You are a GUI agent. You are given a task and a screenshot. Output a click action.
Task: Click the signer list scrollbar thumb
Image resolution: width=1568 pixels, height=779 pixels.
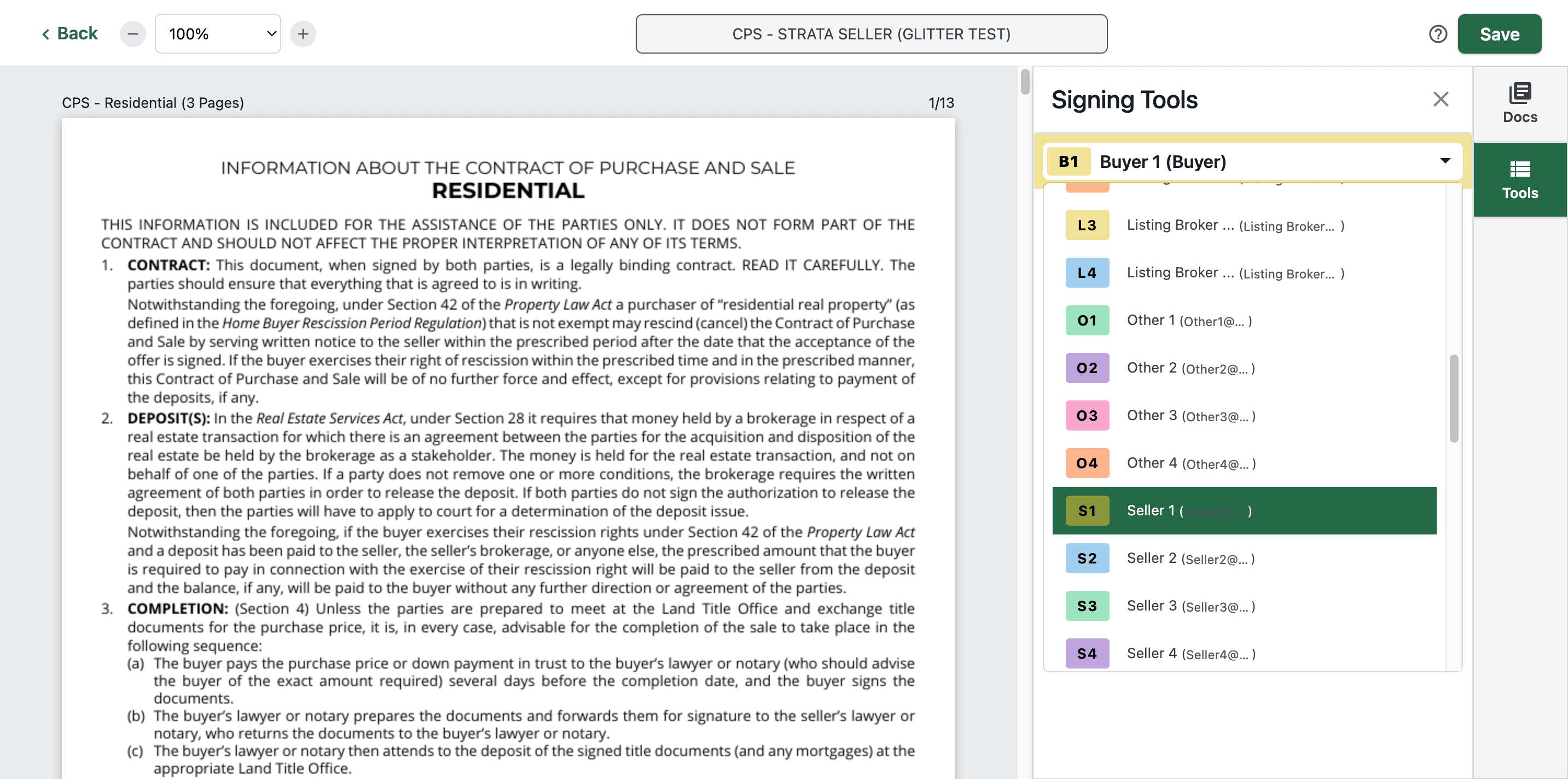tap(1454, 399)
